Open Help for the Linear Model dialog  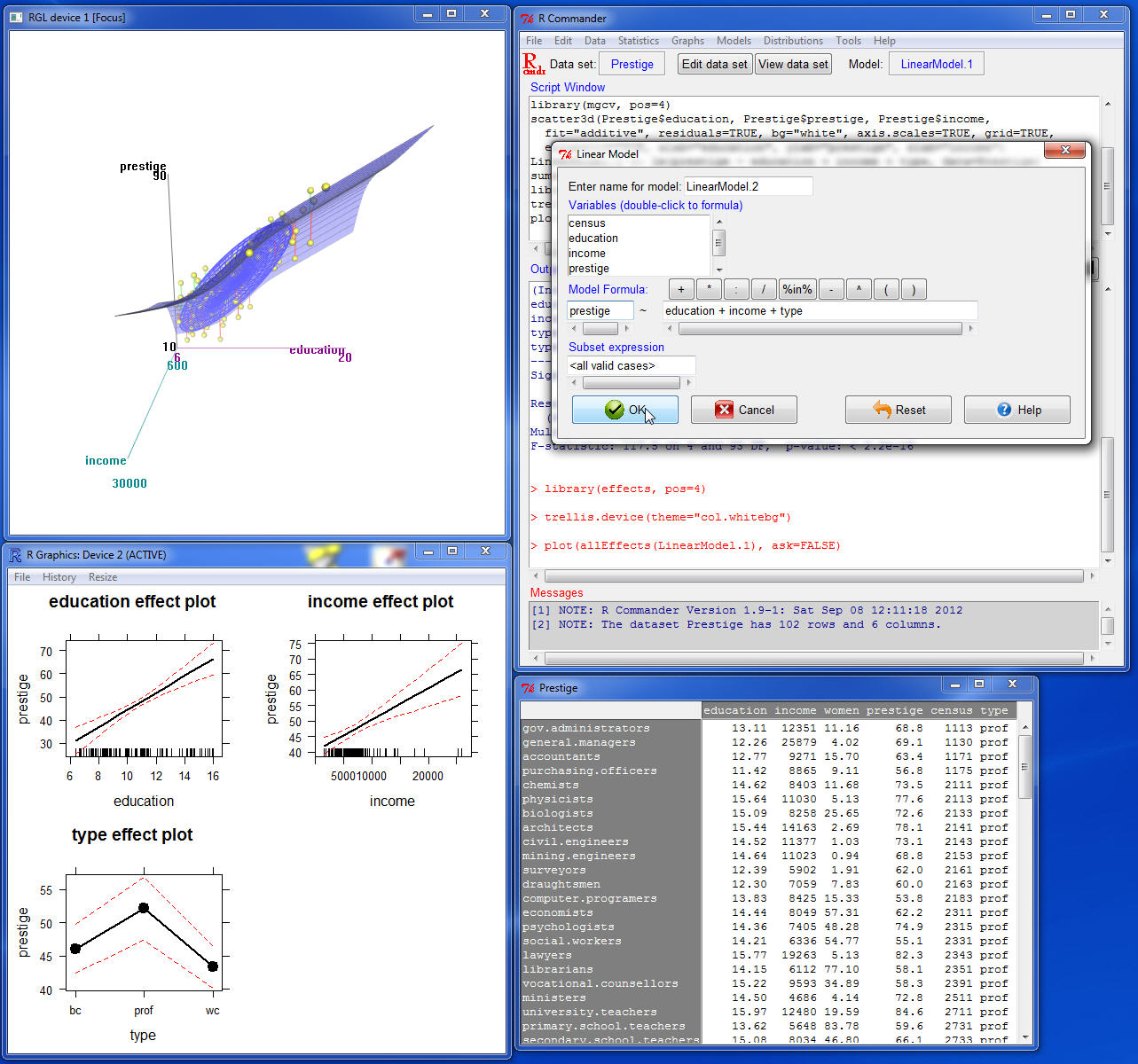click(1017, 410)
